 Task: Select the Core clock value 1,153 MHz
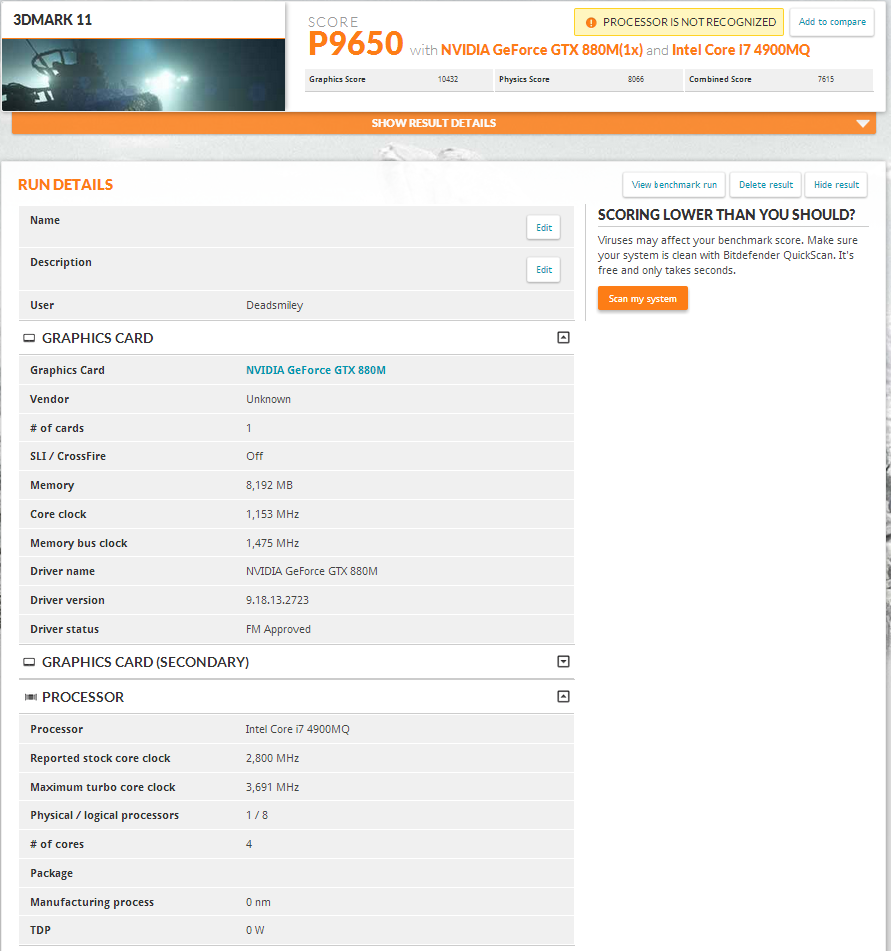click(x=272, y=514)
